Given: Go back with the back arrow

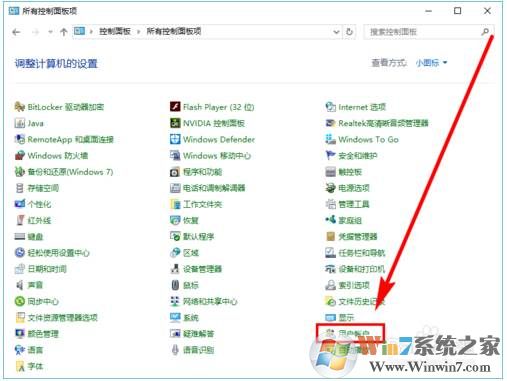Looking at the screenshot, I should (x=16, y=32).
